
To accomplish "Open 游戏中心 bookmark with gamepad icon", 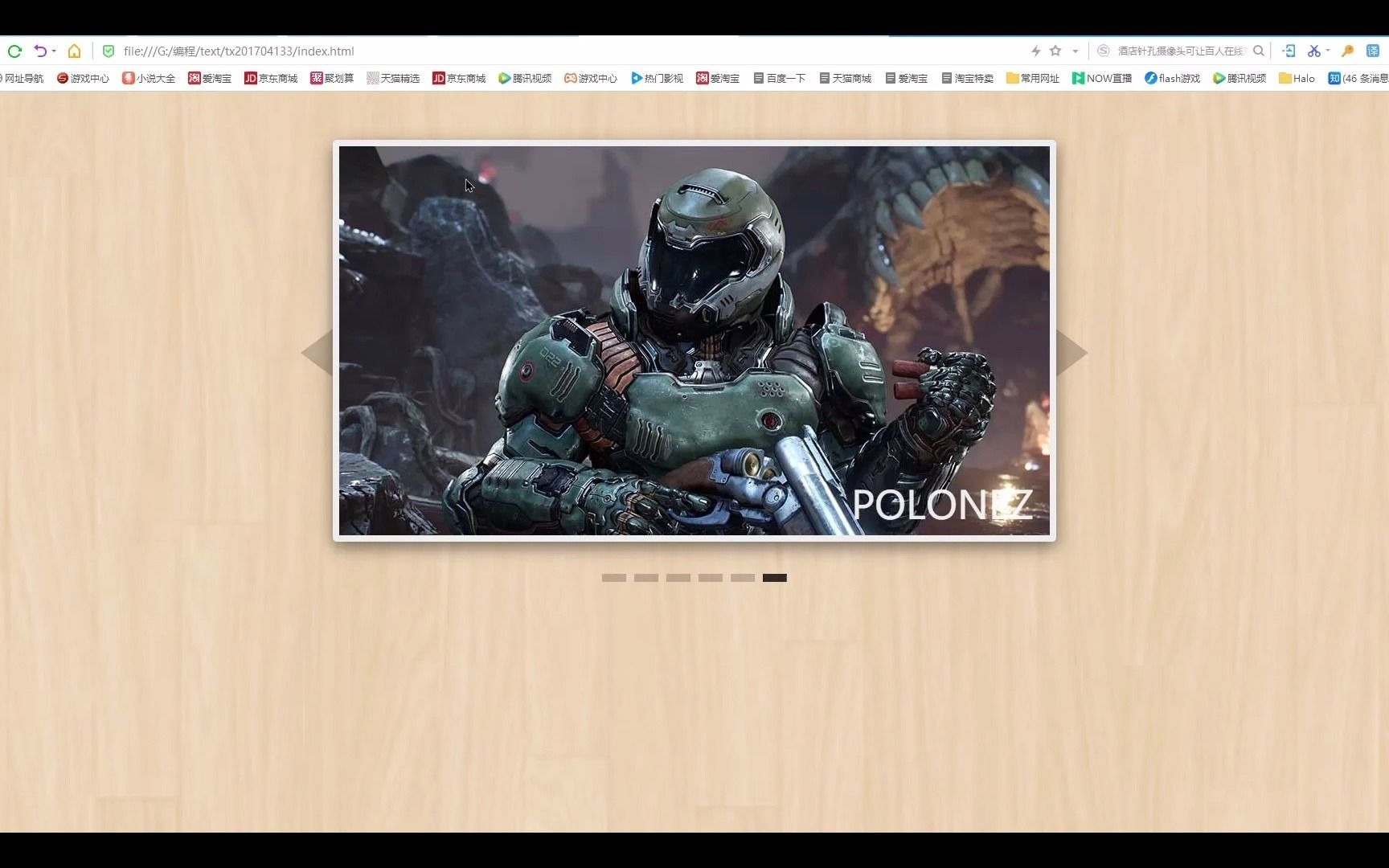I will (591, 79).
